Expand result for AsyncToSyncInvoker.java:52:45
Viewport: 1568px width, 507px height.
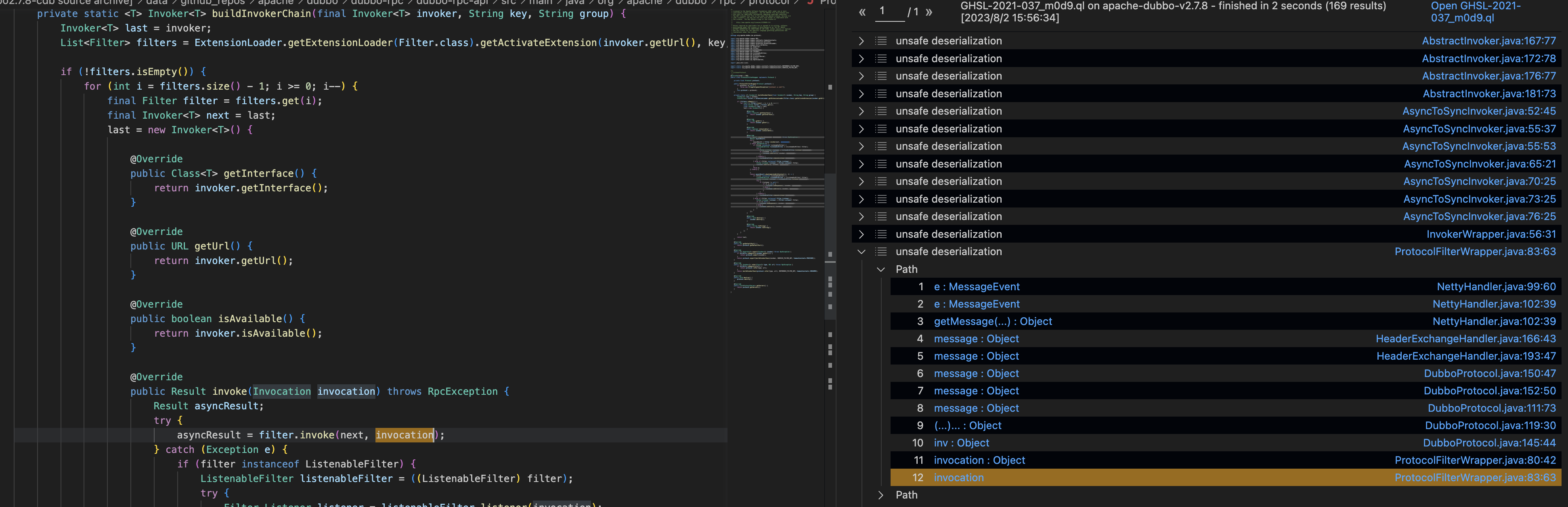click(x=861, y=111)
